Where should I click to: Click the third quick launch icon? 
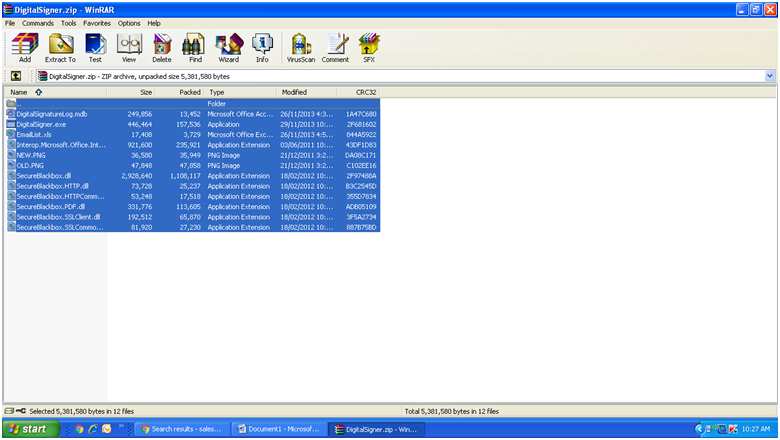click(x=106, y=429)
